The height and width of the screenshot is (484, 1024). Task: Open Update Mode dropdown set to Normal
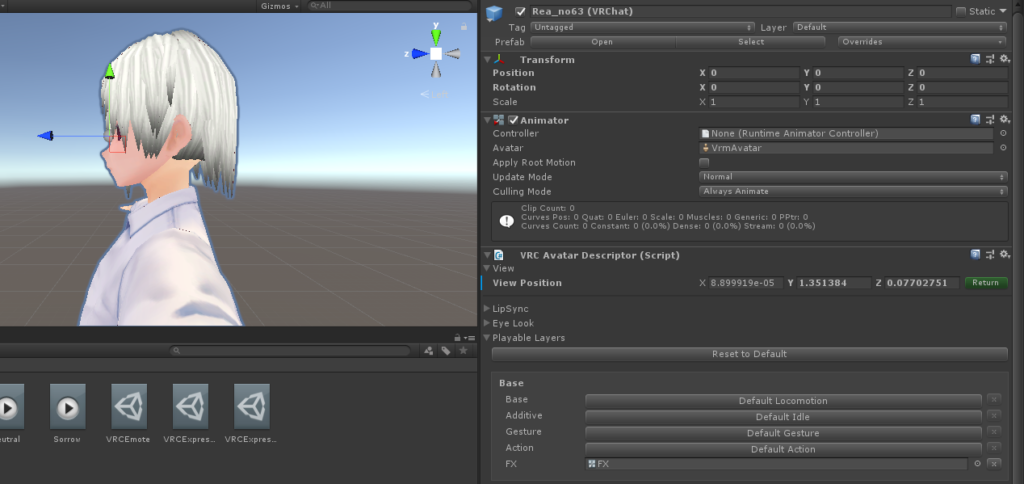point(853,177)
